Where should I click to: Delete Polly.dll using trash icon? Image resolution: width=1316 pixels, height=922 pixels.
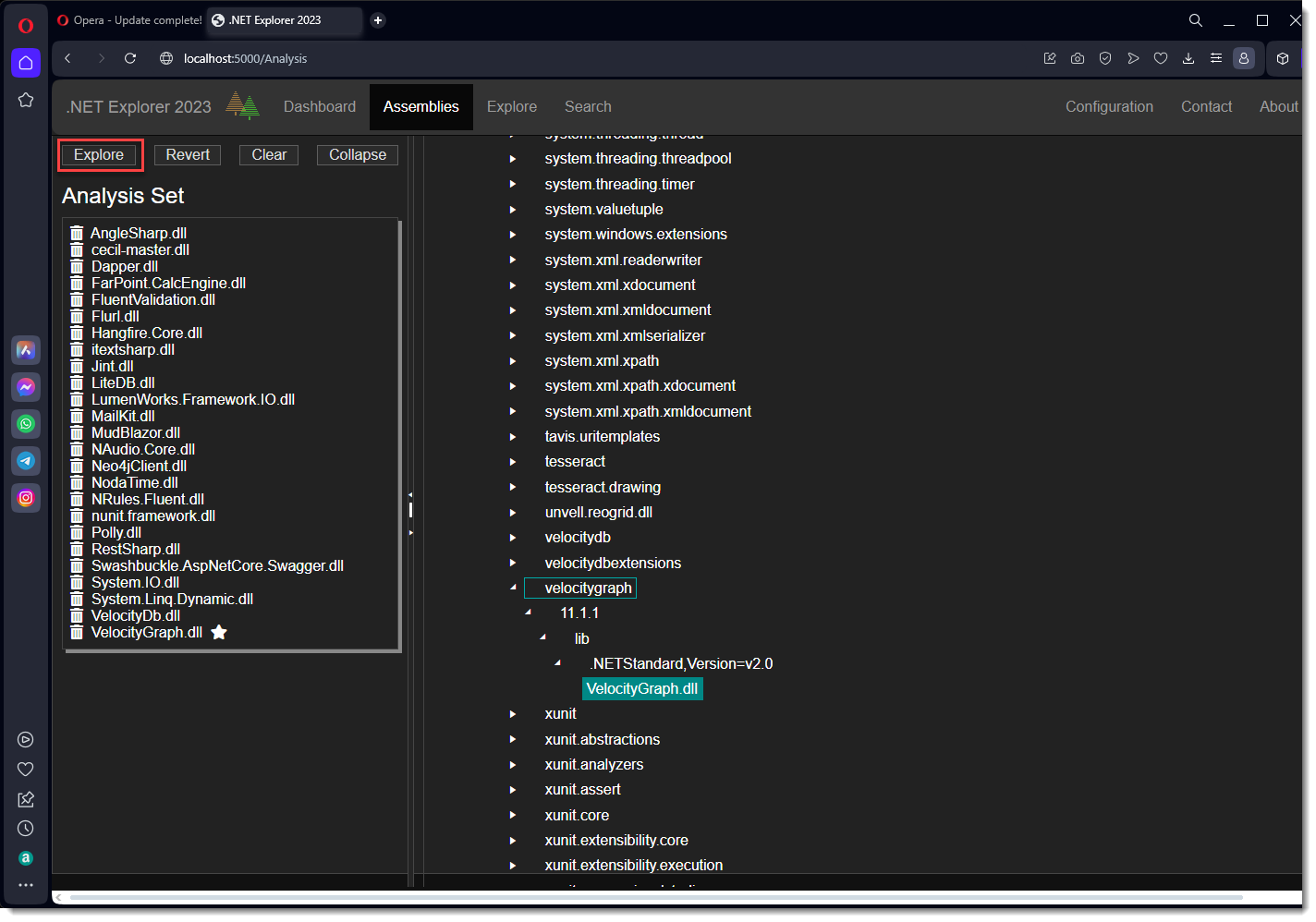77,532
